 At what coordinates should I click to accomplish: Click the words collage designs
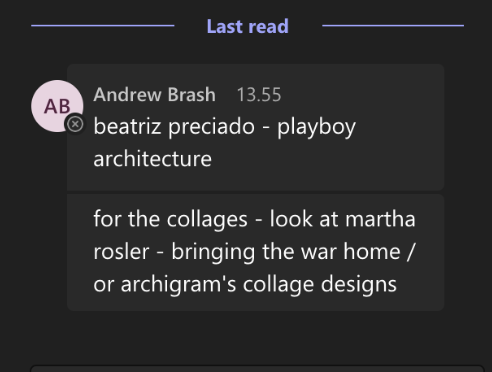320,285
